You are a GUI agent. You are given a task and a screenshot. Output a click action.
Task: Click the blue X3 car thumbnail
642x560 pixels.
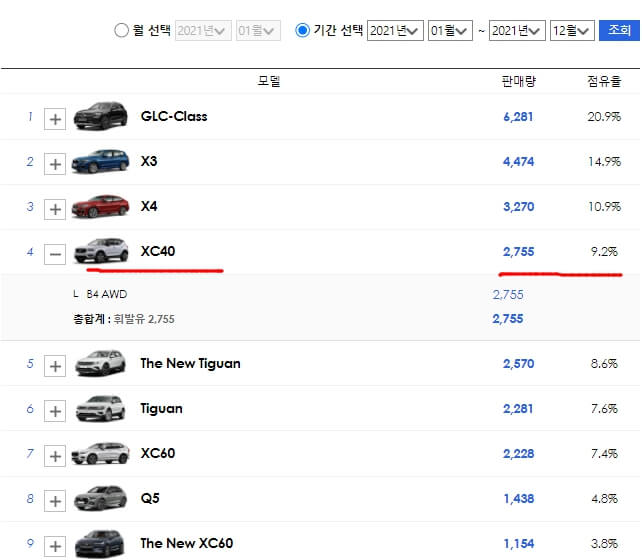pos(100,161)
